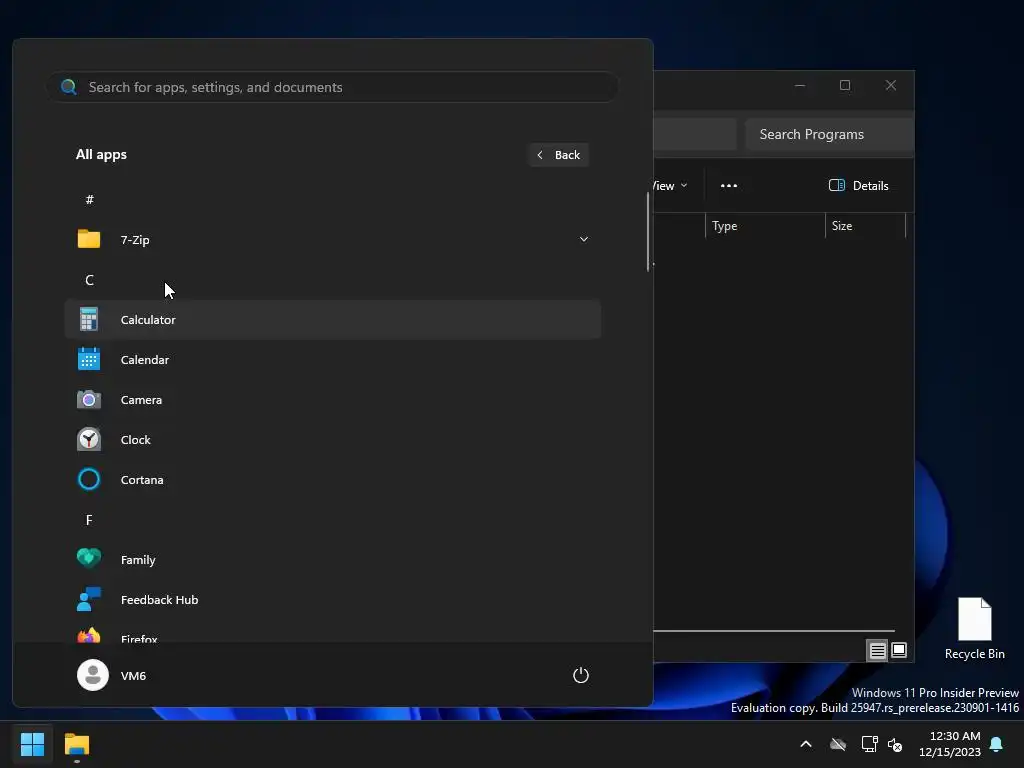Viewport: 1024px width, 768px height.
Task: Click the Start menu search box
Action: coord(332,87)
